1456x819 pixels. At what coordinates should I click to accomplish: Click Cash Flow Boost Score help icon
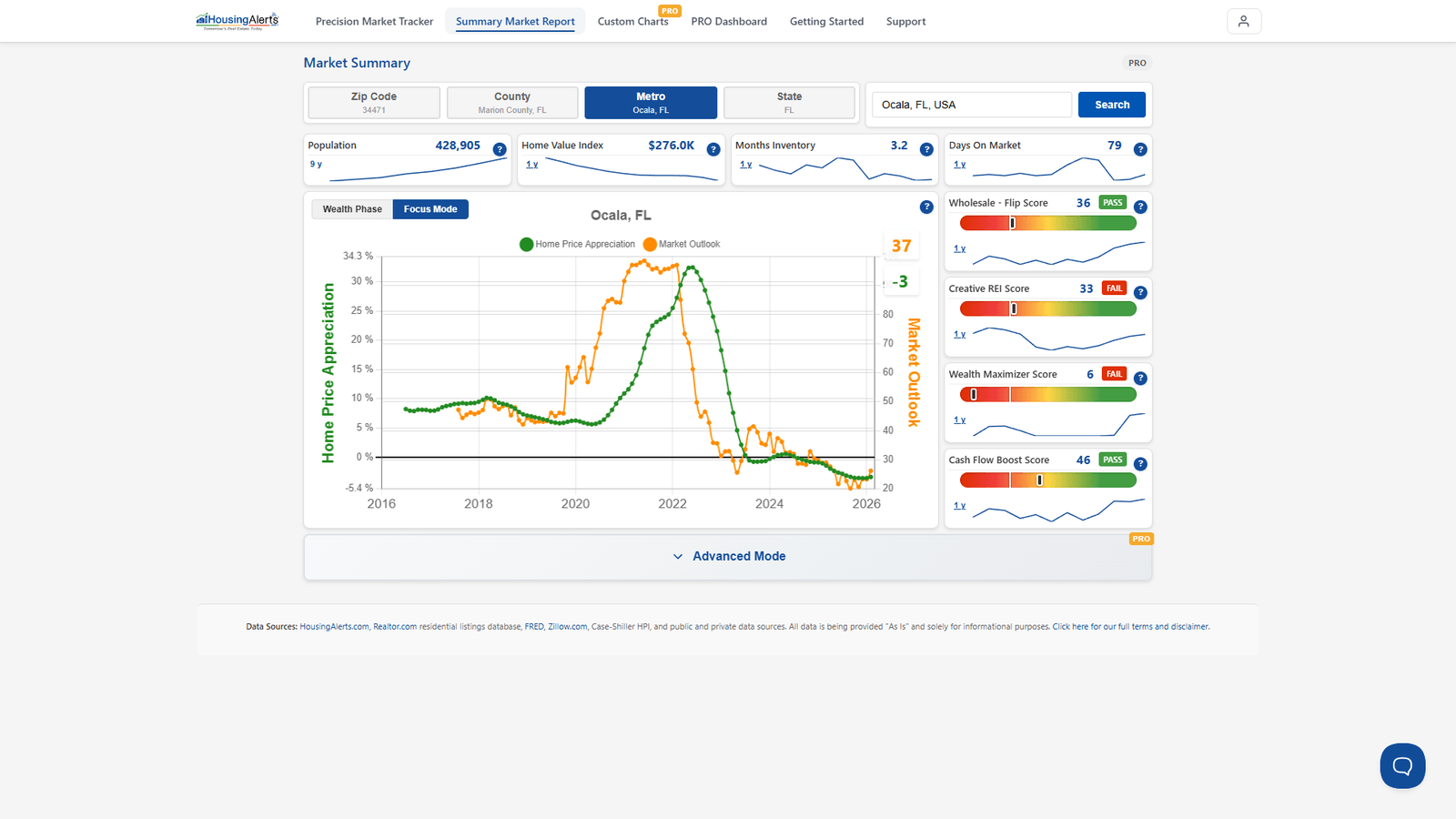tap(1140, 463)
